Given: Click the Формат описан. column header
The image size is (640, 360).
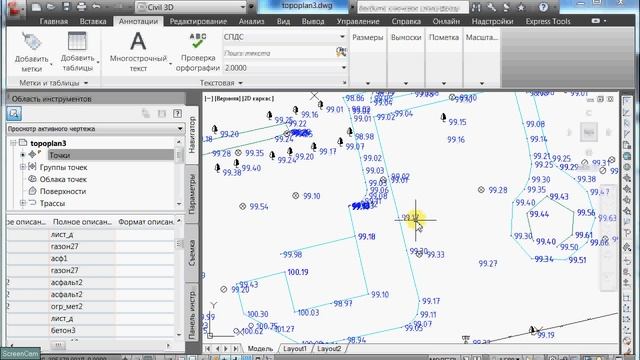Looking at the screenshot, I should click(146, 222).
